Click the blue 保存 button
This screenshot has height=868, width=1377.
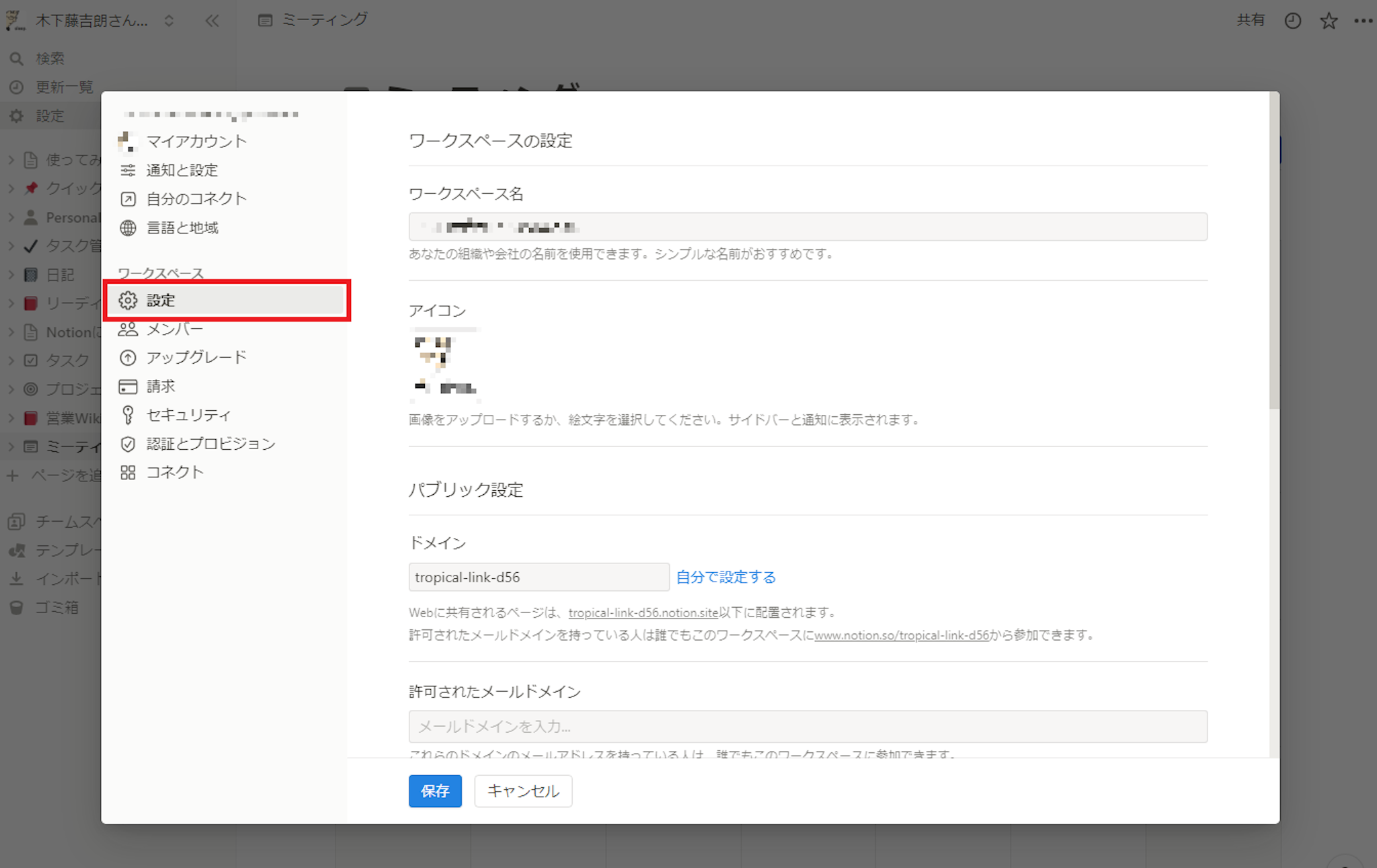pyautogui.click(x=434, y=791)
